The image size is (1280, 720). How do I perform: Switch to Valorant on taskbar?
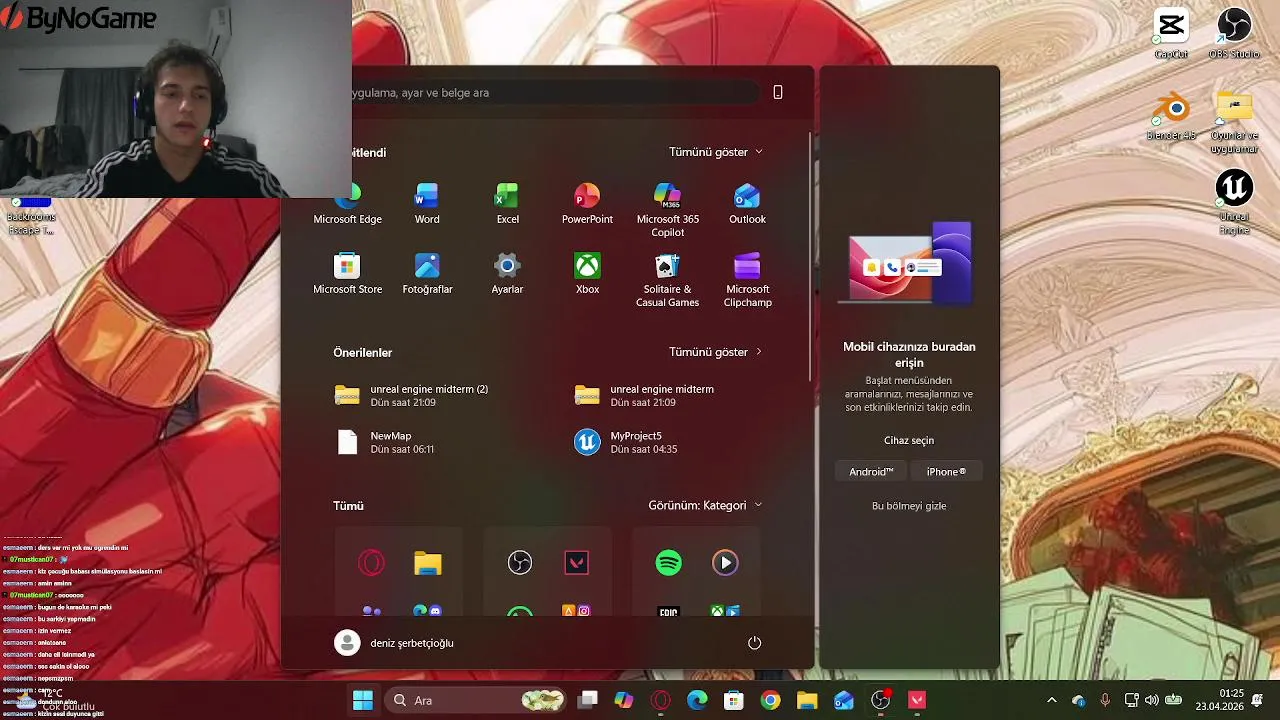917,700
